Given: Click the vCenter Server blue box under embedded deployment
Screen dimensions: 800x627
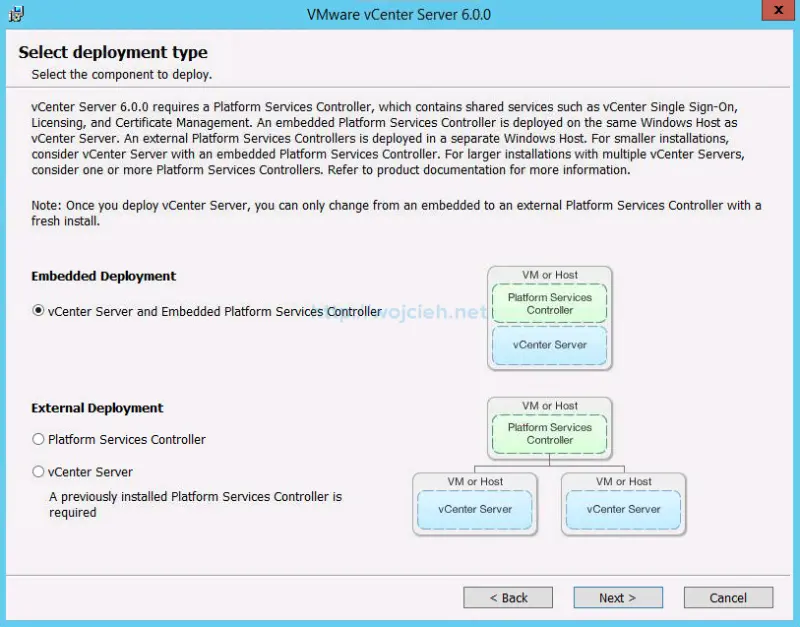Looking at the screenshot, I should [548, 345].
